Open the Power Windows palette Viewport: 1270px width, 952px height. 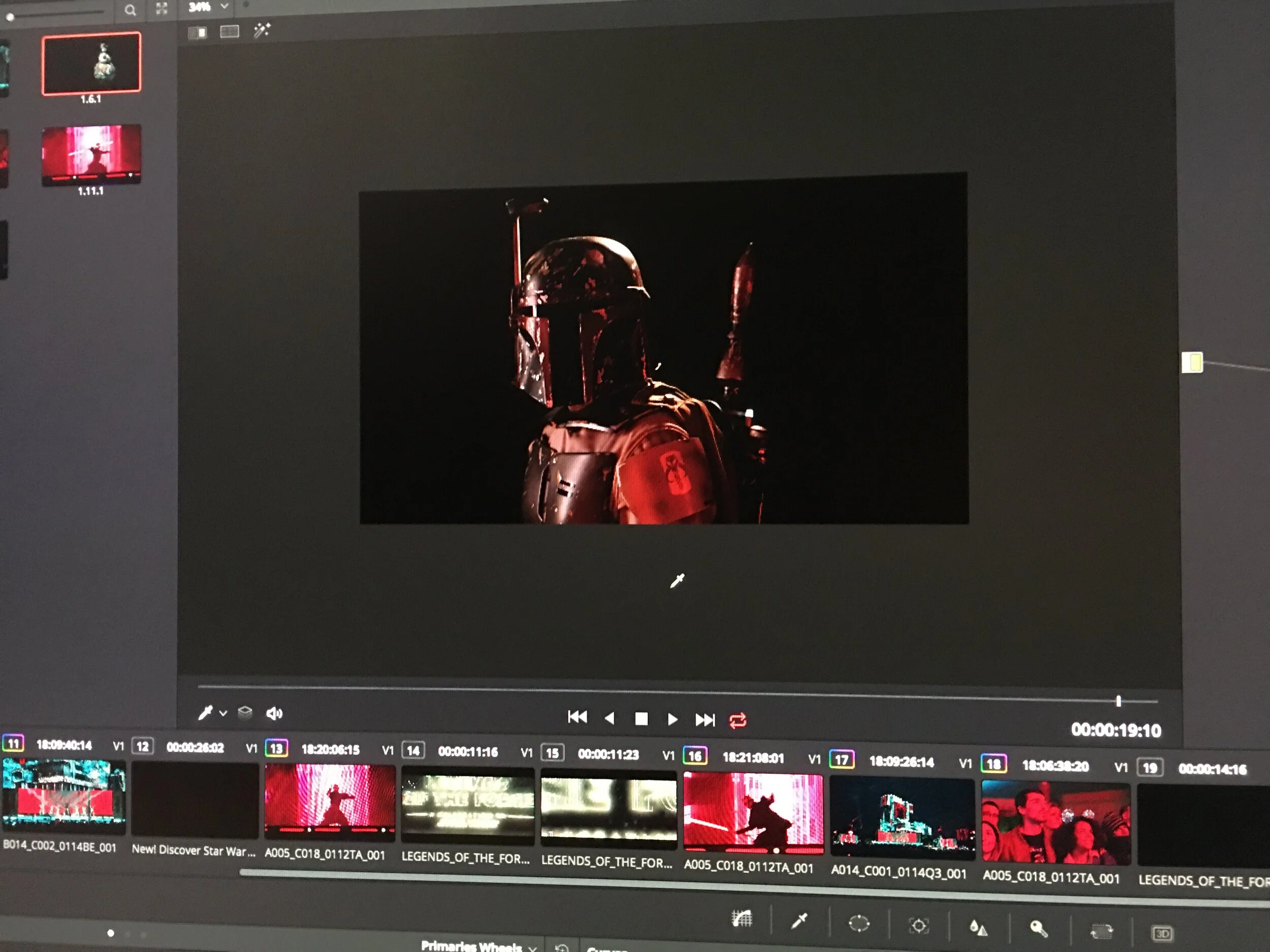tap(859, 923)
